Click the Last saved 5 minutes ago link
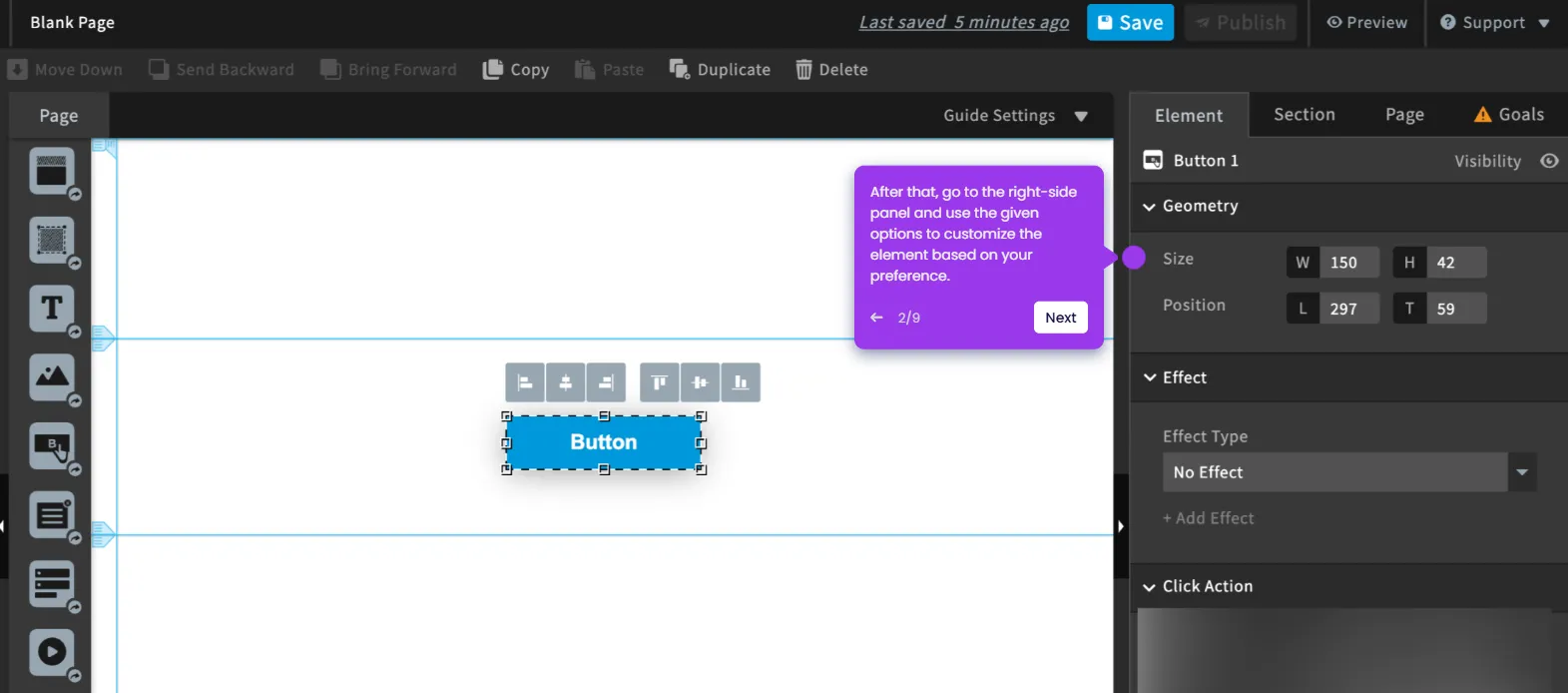The height and width of the screenshot is (693, 1568). point(964,22)
